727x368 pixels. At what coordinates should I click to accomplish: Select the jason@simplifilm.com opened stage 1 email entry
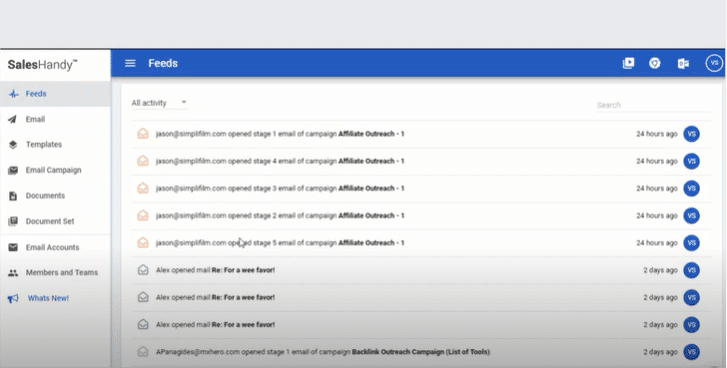421,134
